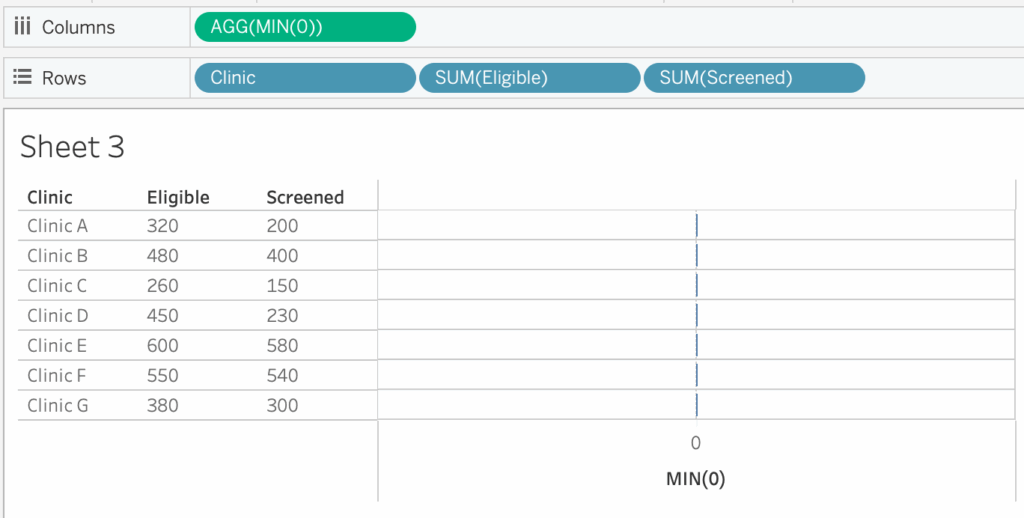Click the Rows shelf icon
Viewport: 1024px width, 518px height.
pos(22,78)
